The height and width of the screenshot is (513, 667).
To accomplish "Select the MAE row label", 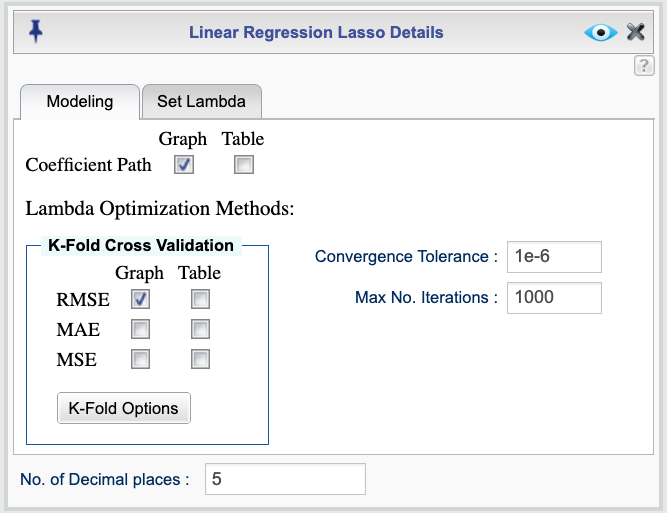I will tap(78, 330).
